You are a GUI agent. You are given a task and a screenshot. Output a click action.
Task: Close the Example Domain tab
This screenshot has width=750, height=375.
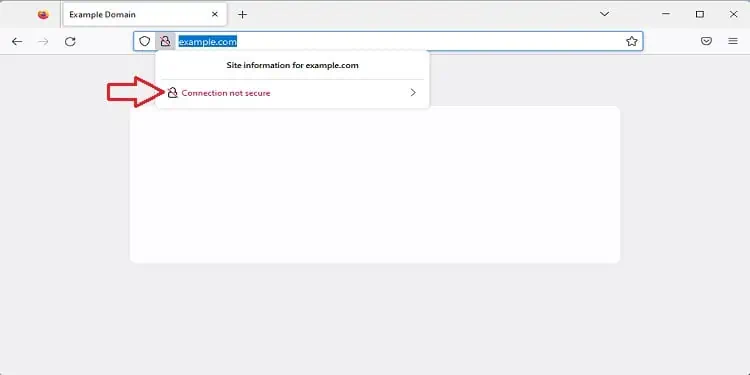215,14
